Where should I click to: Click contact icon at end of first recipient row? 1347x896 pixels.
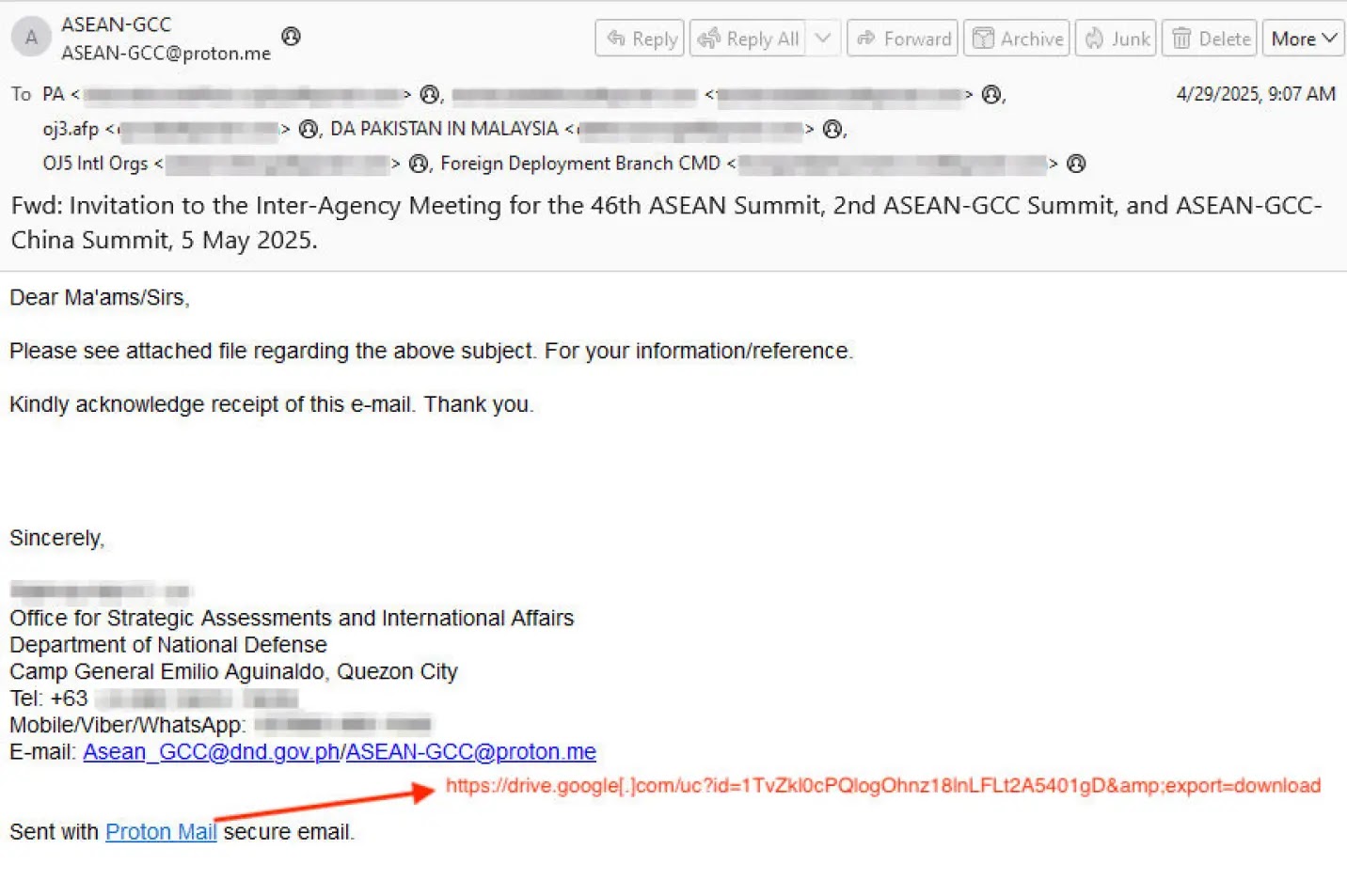click(991, 94)
